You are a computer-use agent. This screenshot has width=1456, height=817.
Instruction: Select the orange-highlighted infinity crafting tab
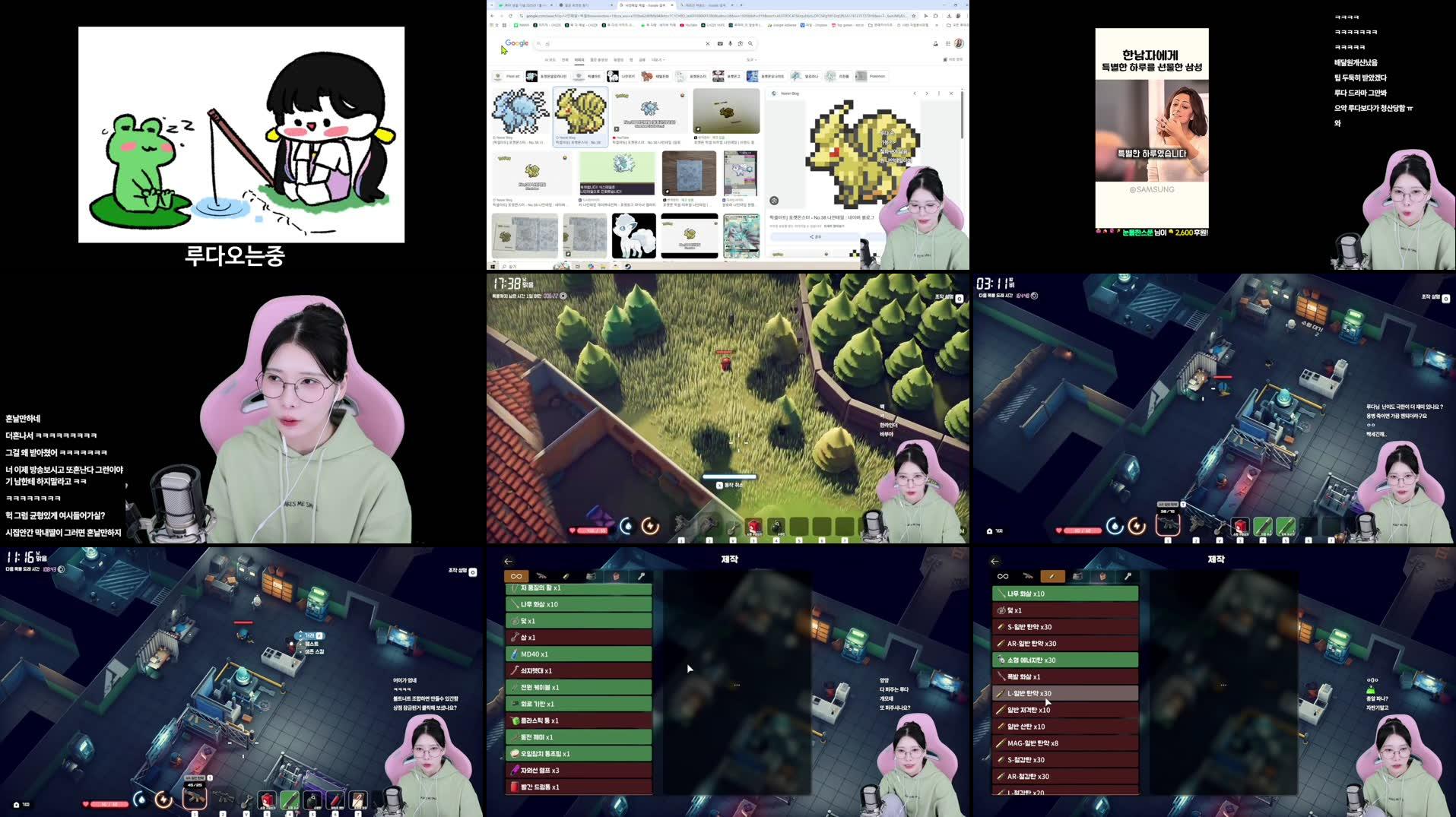point(515,576)
